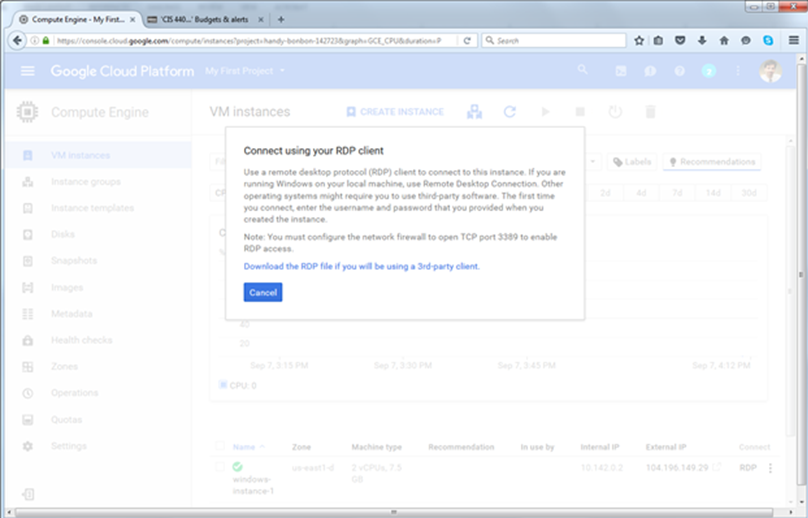The image size is (808, 518).
Task: Open Instance templates in sidebar
Action: (98, 208)
